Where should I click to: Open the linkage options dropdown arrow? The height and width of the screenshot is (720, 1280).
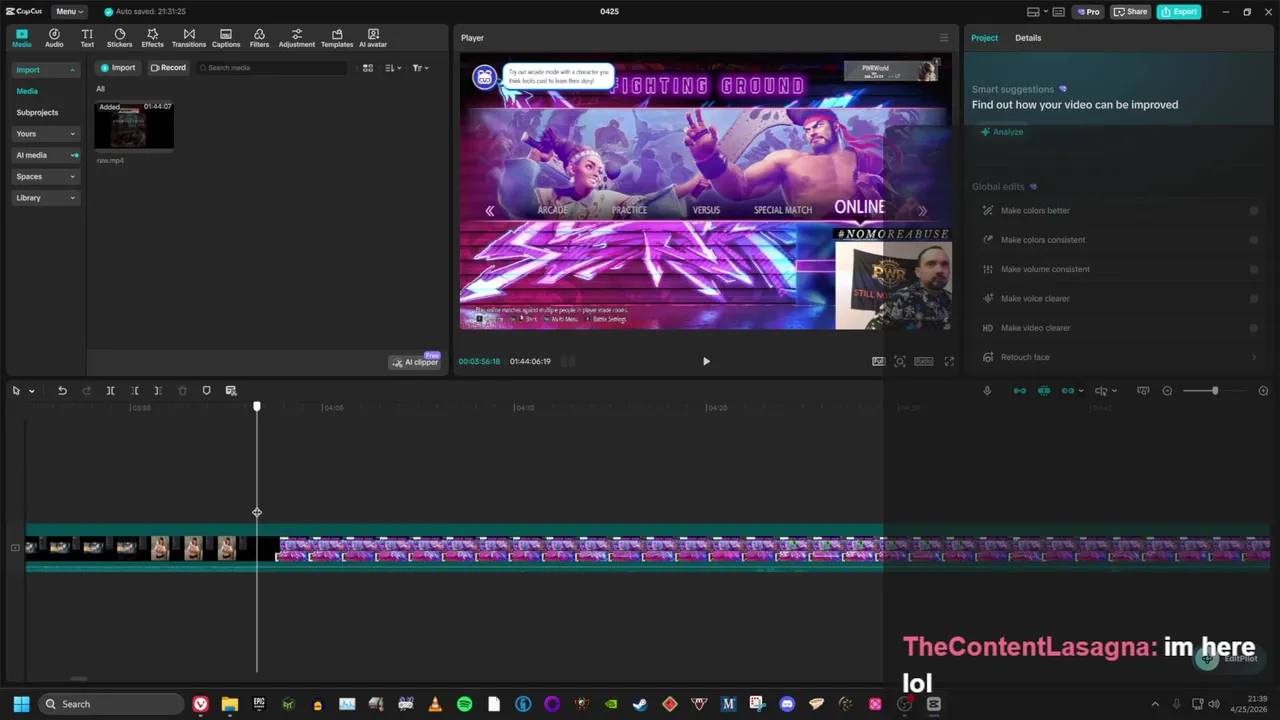pyautogui.click(x=1080, y=391)
